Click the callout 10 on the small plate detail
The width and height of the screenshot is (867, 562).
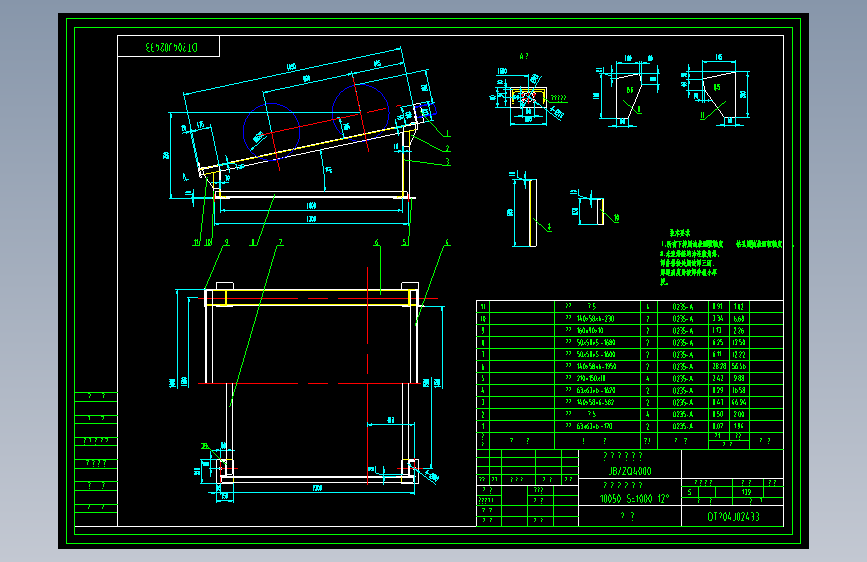pos(617,218)
